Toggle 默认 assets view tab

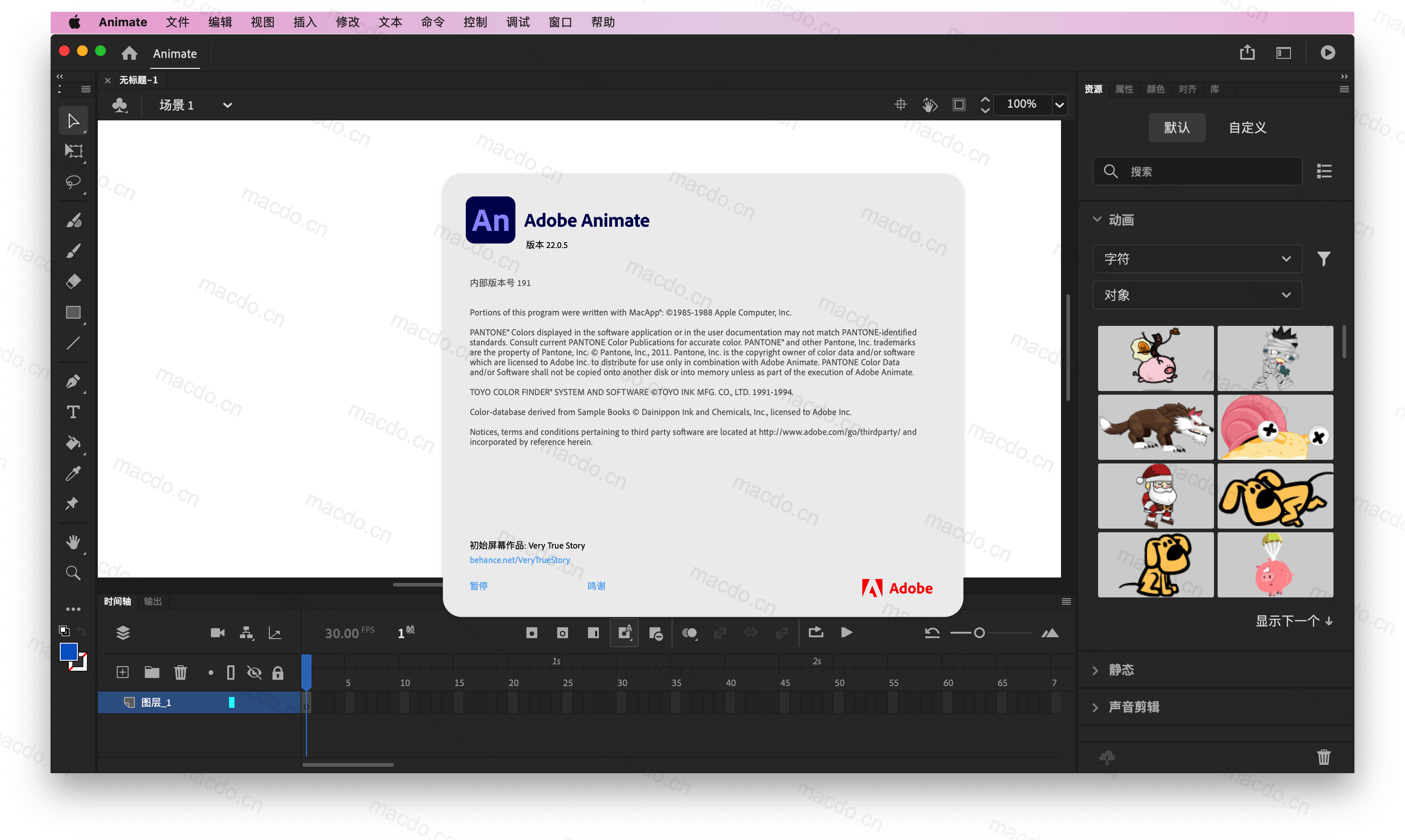point(1177,127)
